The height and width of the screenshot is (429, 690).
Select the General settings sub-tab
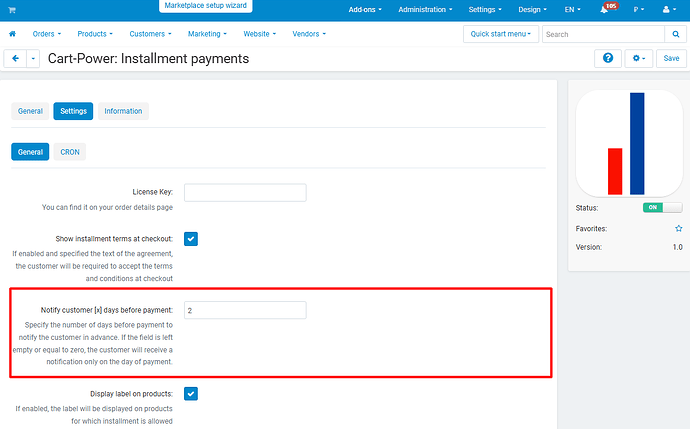[x=30, y=152]
